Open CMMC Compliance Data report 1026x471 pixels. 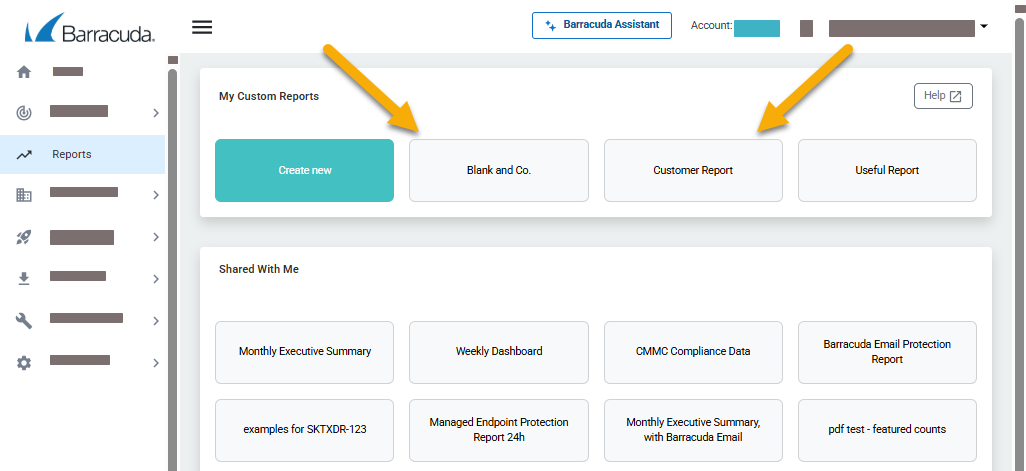693,352
